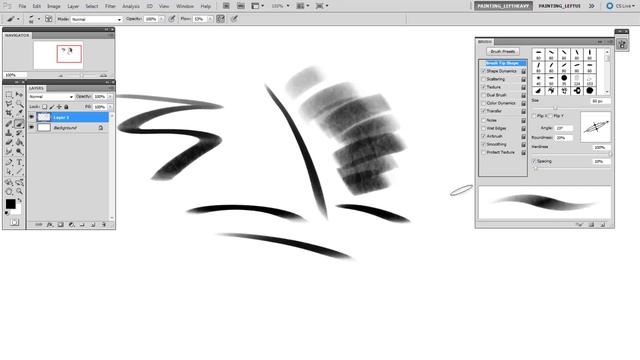Select the Path Selection tool
This screenshot has height=360, width=640.
click(x=9, y=172)
